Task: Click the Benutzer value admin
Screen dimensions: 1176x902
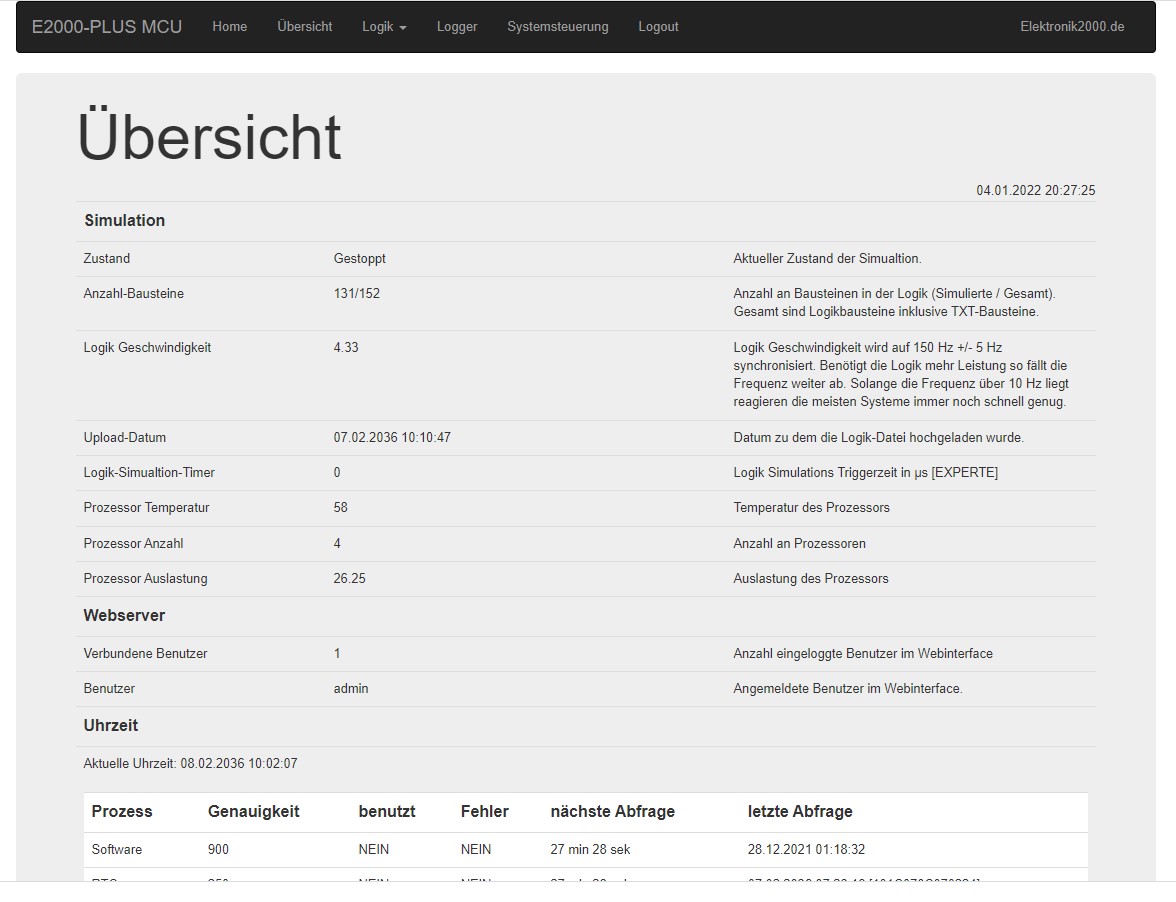Action: [351, 689]
